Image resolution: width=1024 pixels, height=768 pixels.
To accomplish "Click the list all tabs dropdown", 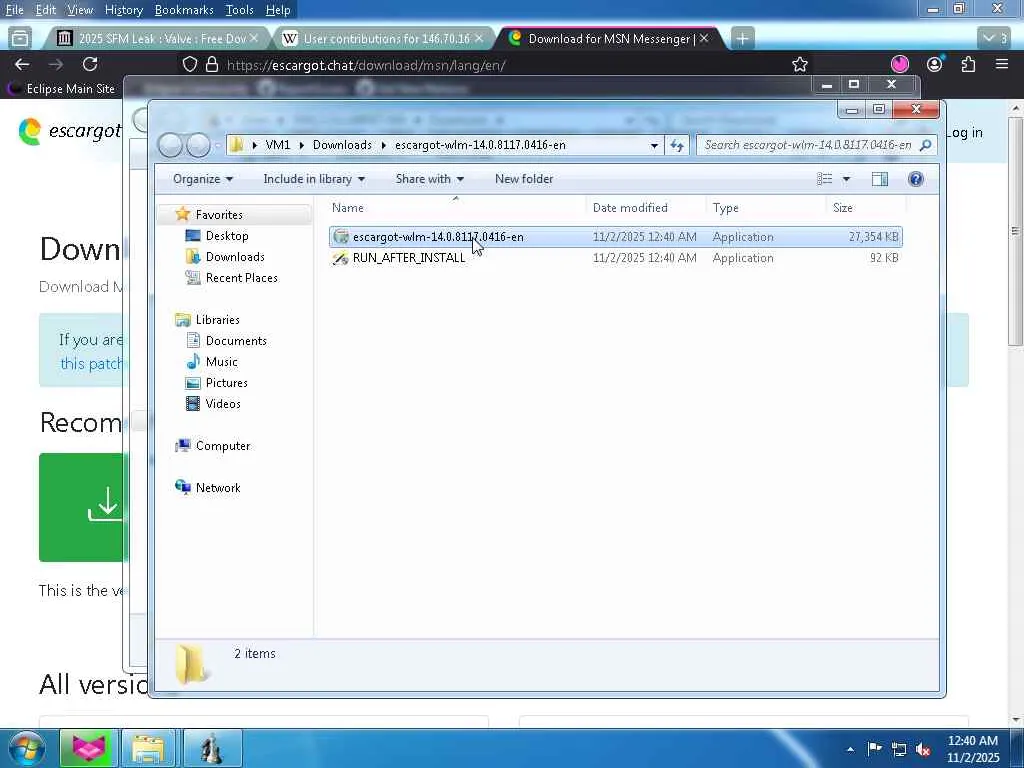I will (995, 39).
